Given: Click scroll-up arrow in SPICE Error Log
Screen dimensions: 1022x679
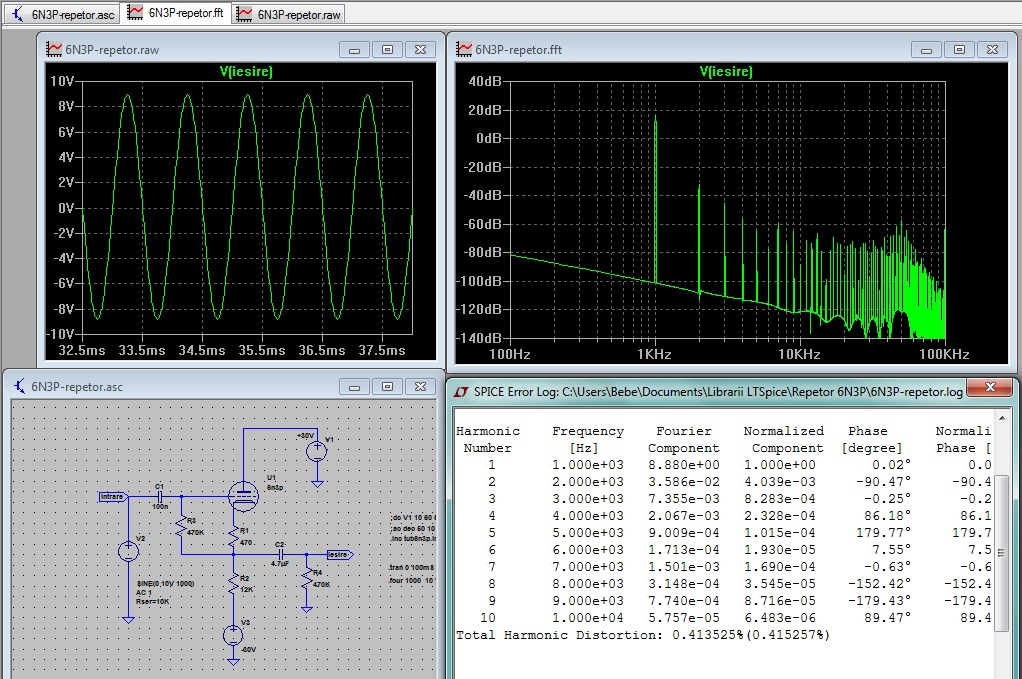Looking at the screenshot, I should click(1002, 418).
